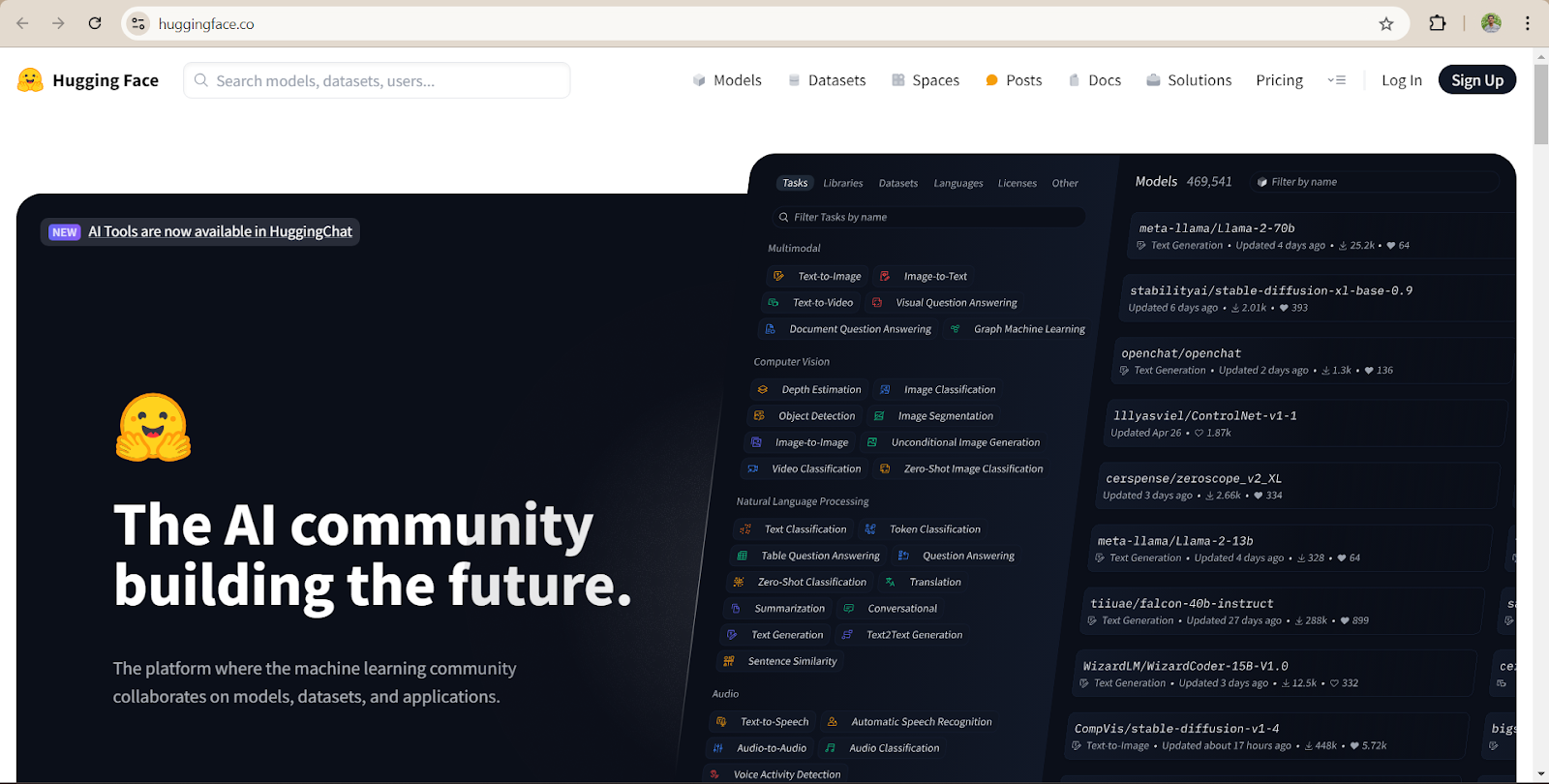Click the Text-to-Image task icon

pyautogui.click(x=778, y=276)
